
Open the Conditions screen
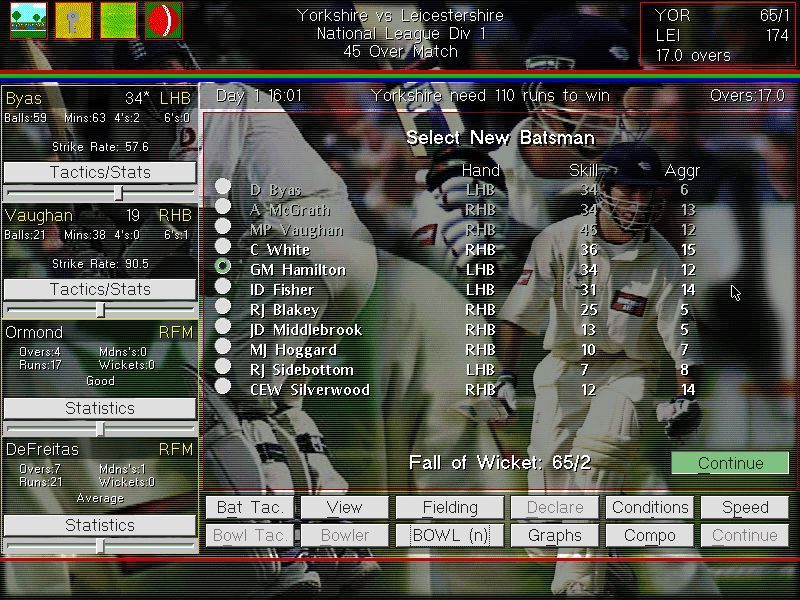650,507
